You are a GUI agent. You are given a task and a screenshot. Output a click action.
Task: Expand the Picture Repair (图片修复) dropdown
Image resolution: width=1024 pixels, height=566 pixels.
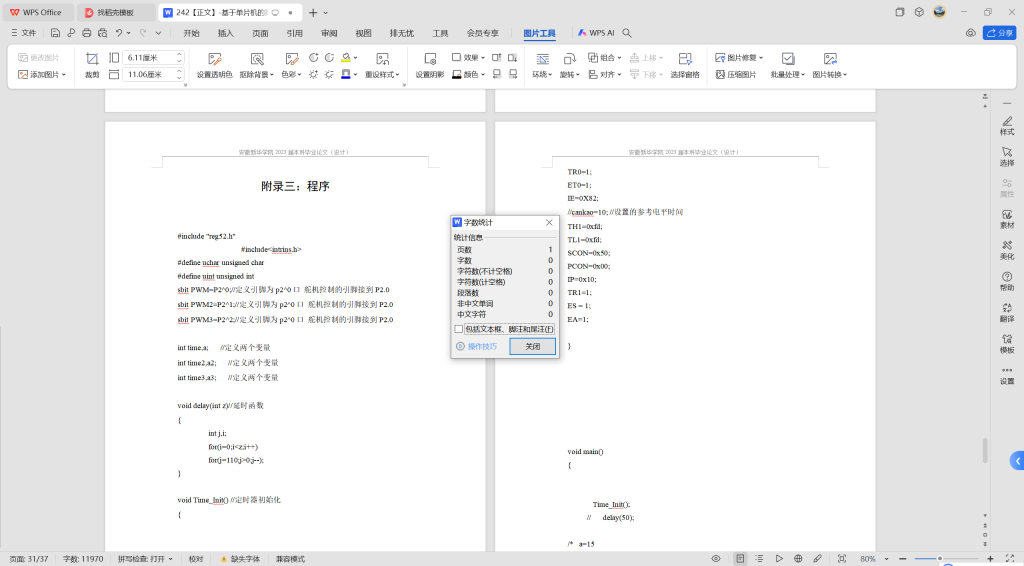point(739,57)
